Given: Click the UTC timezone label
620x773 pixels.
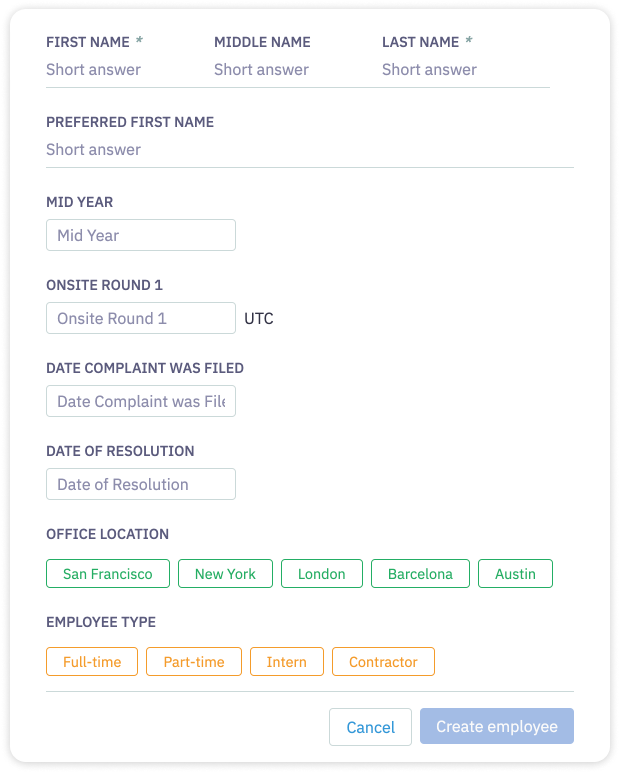Looking at the screenshot, I should (x=259, y=319).
